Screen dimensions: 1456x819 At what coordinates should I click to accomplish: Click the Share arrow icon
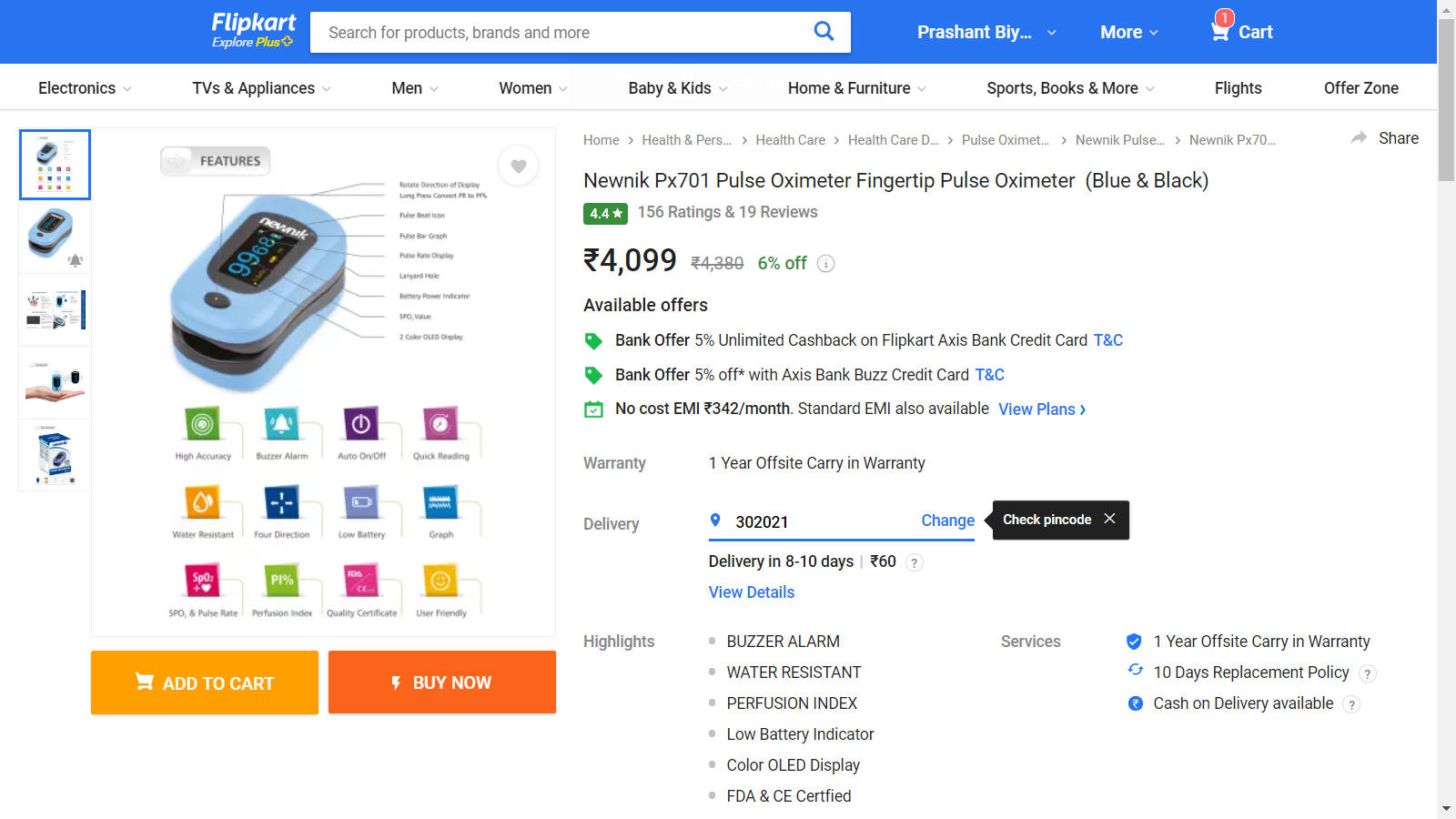pyautogui.click(x=1359, y=138)
